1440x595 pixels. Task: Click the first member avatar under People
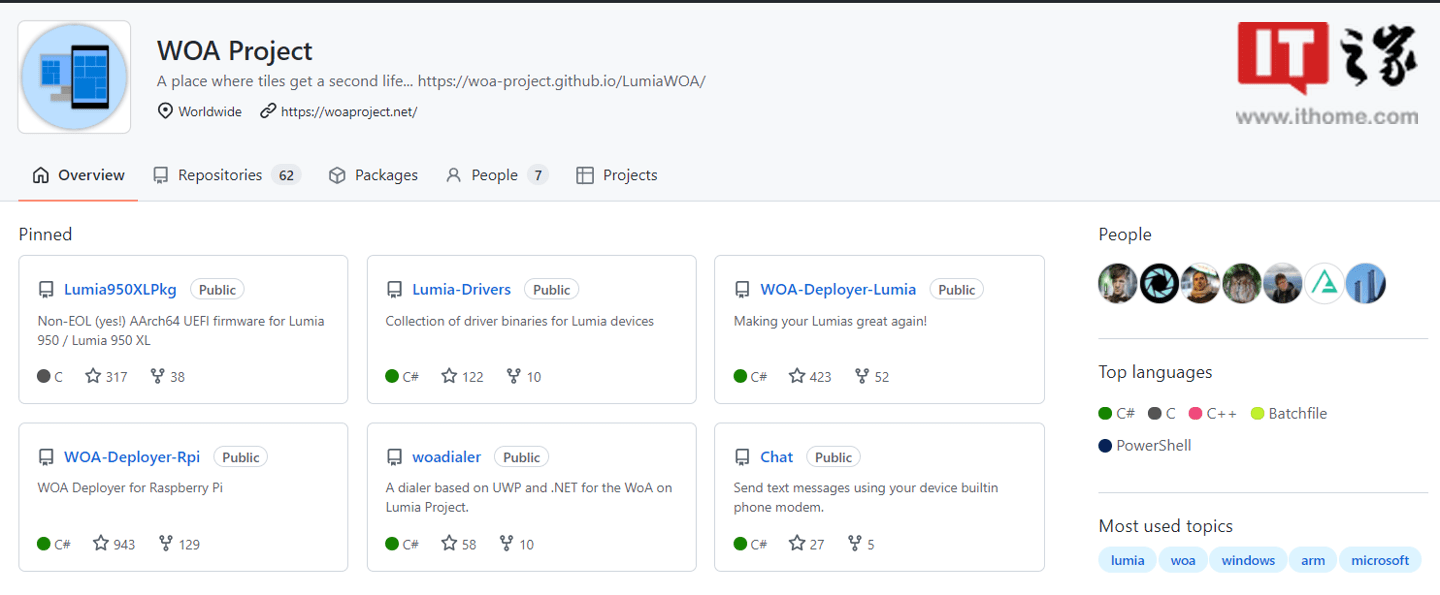click(1117, 284)
